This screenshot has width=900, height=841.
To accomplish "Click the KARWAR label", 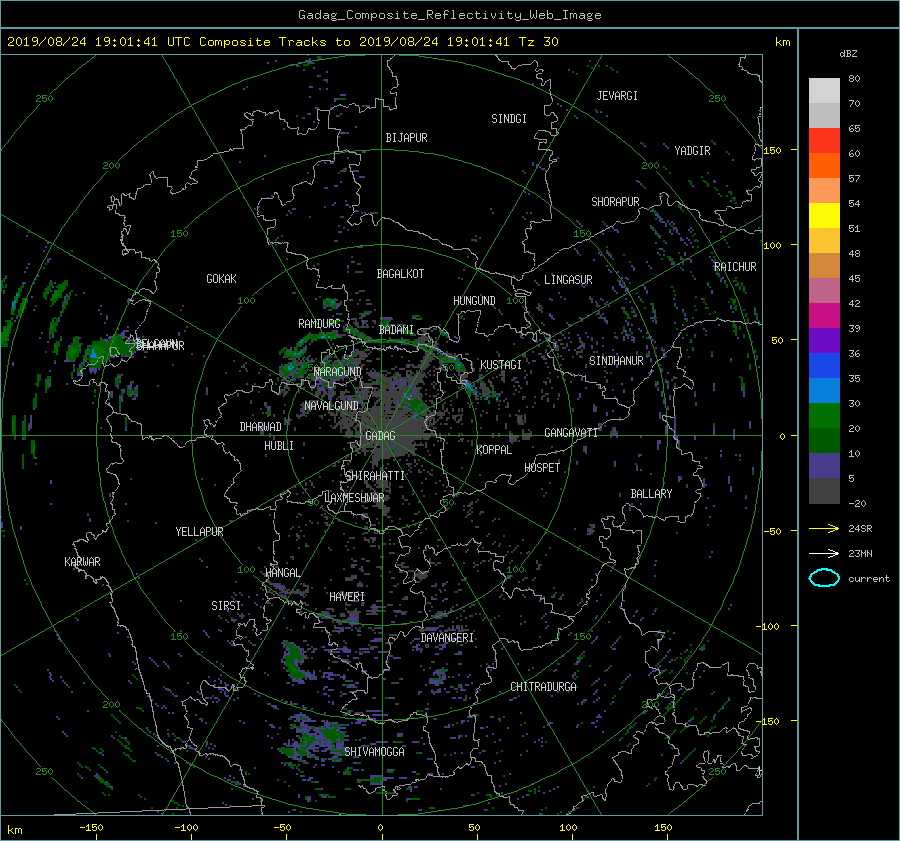I will [x=82, y=562].
